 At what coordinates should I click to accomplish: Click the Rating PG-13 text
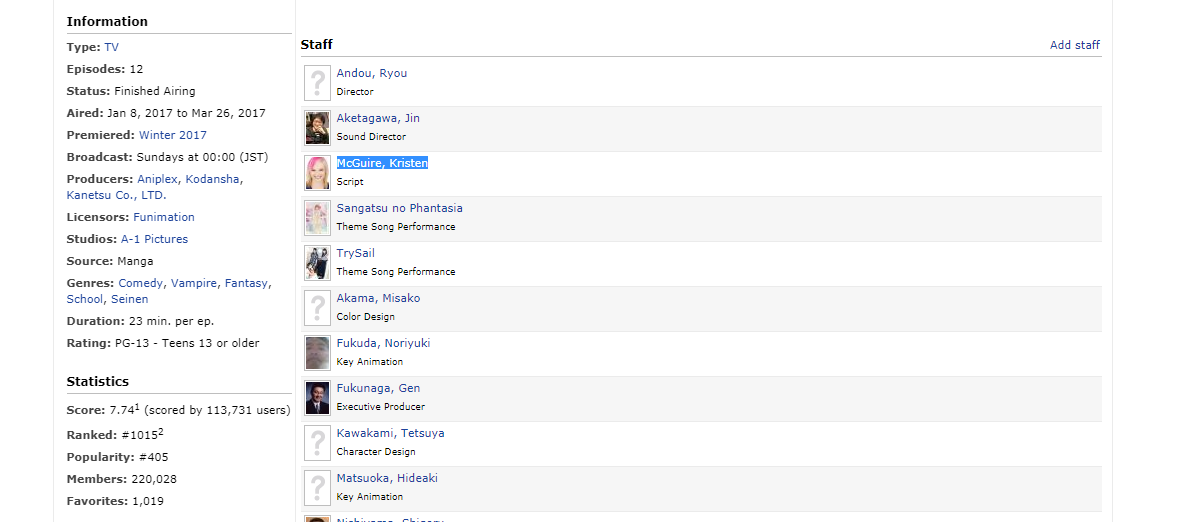[x=187, y=343]
